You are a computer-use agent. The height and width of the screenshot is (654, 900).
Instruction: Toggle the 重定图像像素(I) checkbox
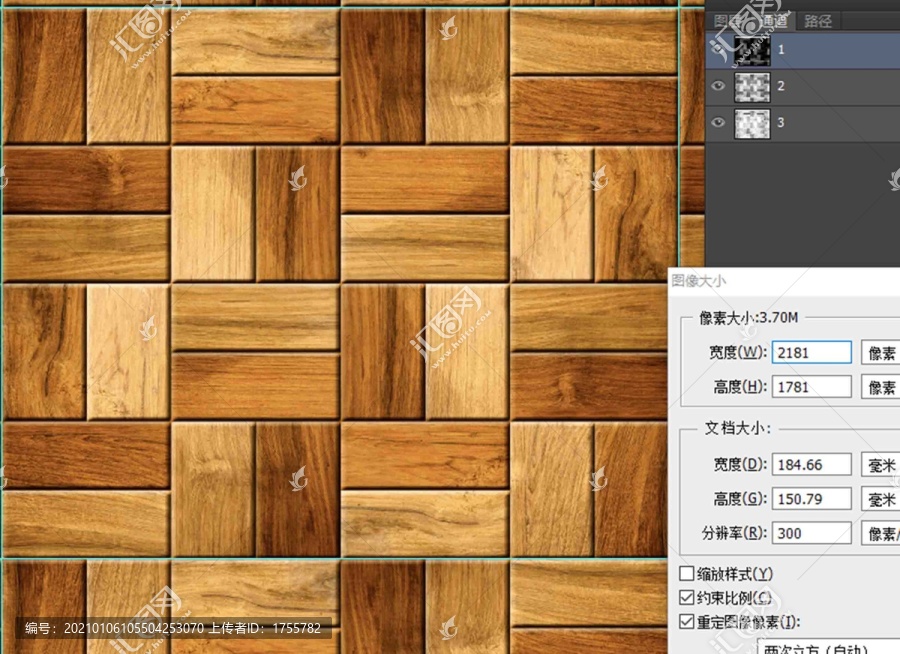(x=686, y=622)
